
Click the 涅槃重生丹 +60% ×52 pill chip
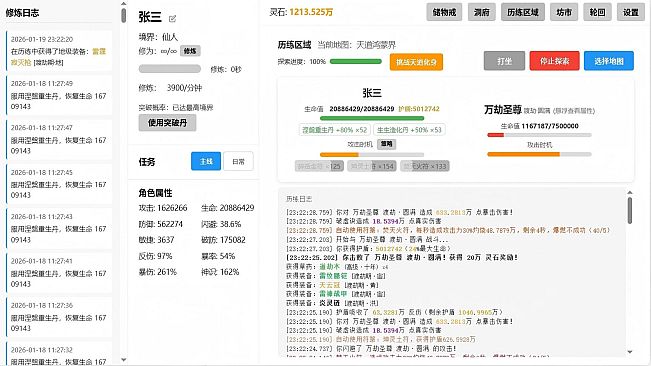tap(334, 130)
